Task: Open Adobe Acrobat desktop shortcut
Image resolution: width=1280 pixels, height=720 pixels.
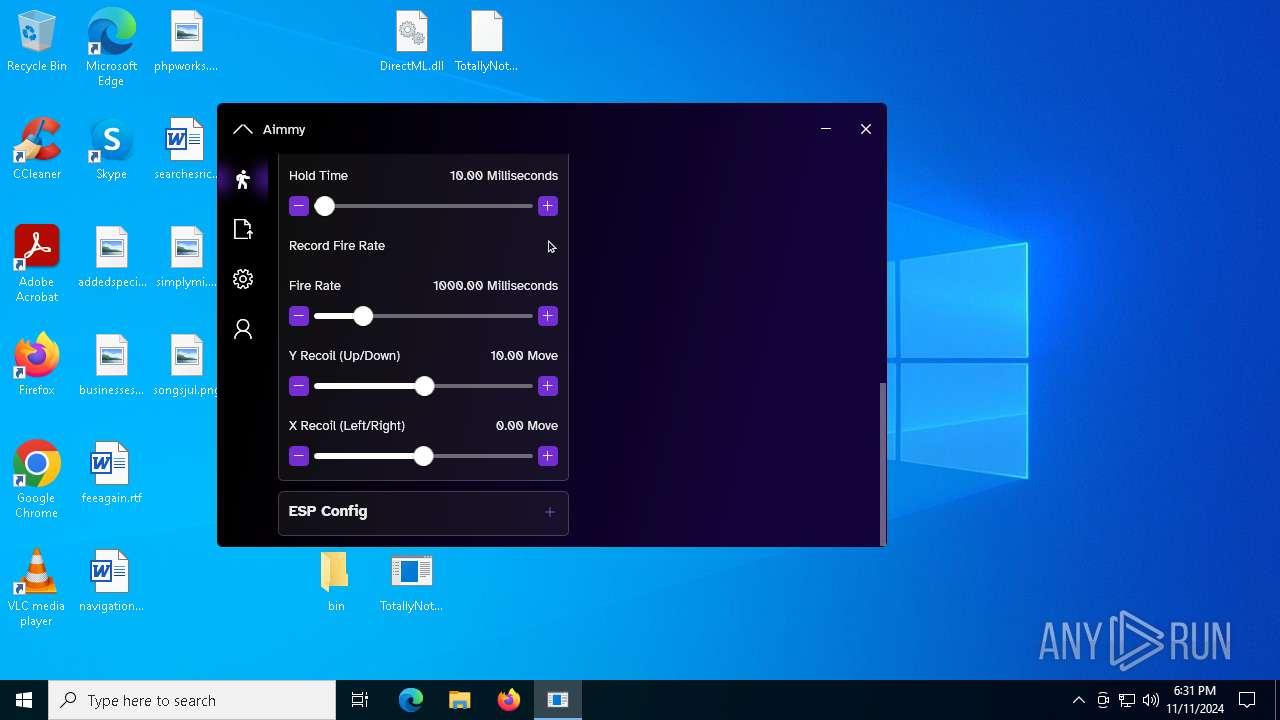Action: coord(37,264)
